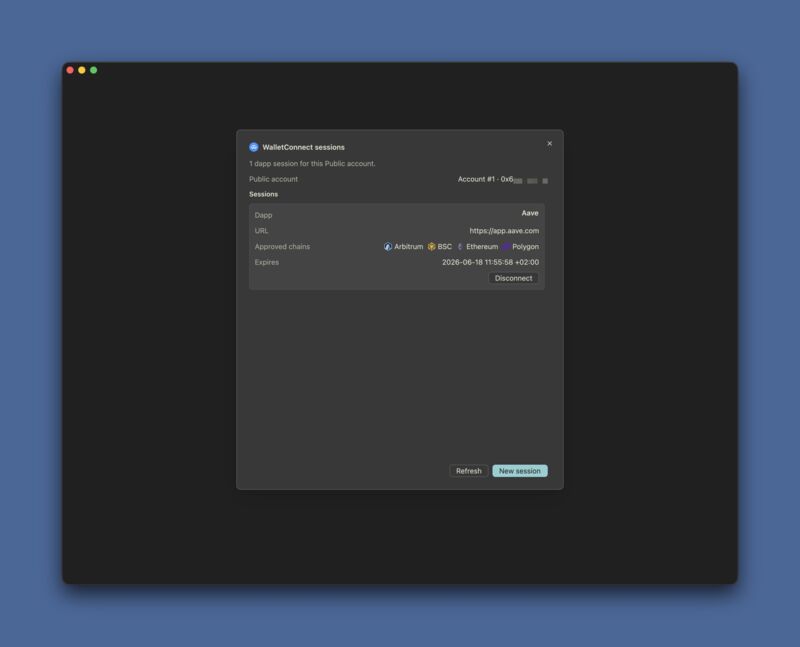Click the yellow minimize window button

[x=82, y=70]
